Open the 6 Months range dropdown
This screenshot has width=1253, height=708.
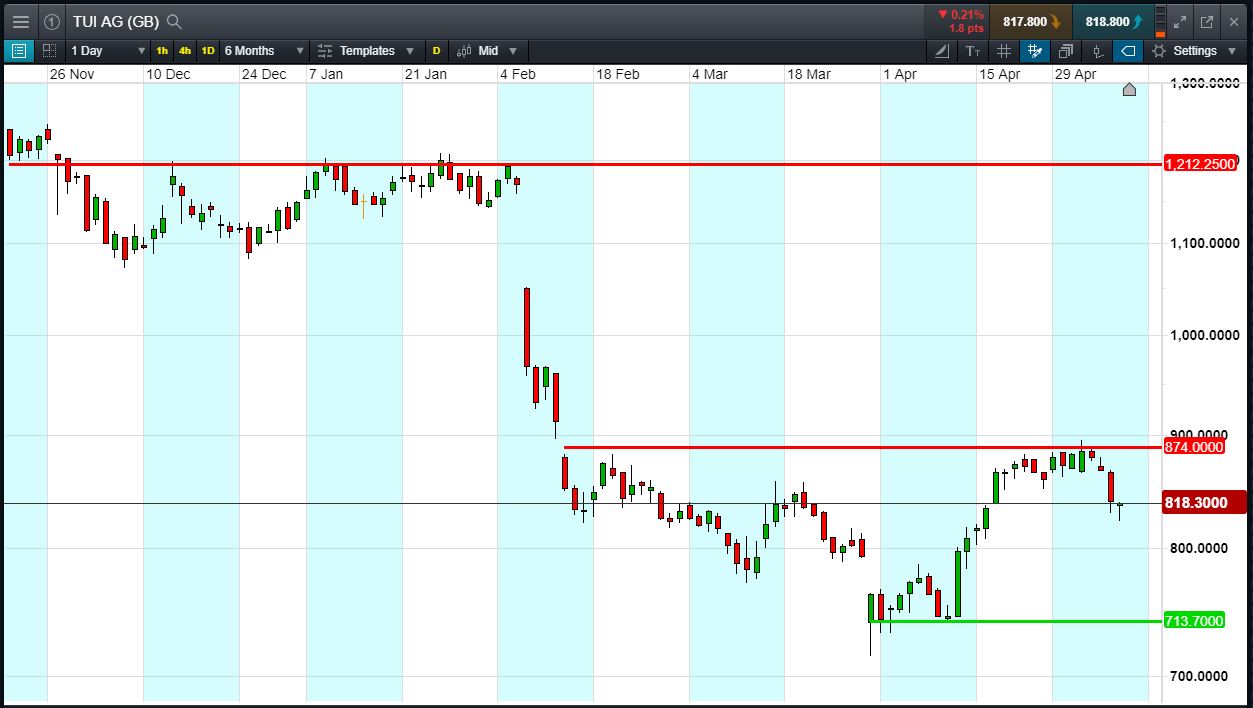264,50
